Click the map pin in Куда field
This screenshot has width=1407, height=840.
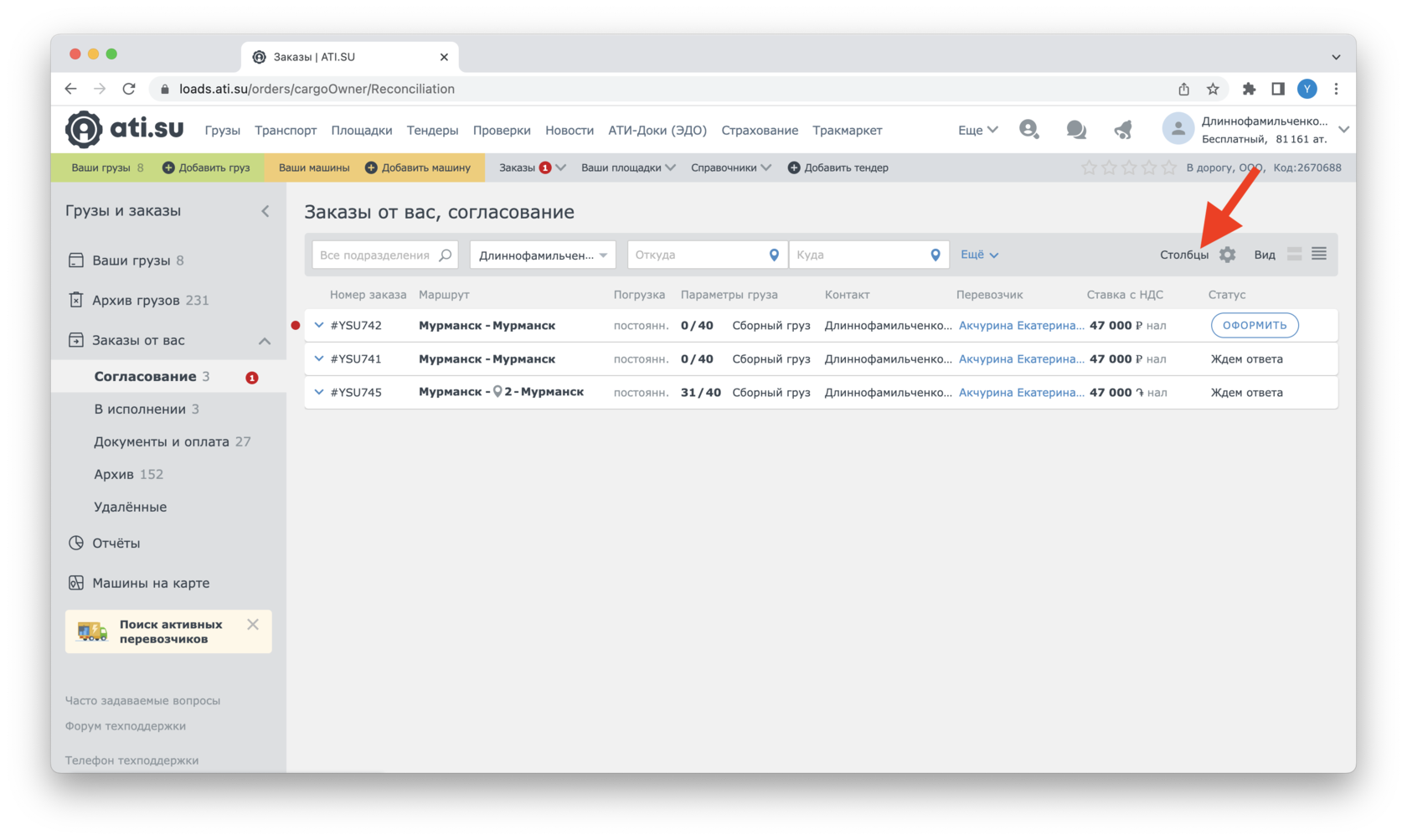[935, 255]
